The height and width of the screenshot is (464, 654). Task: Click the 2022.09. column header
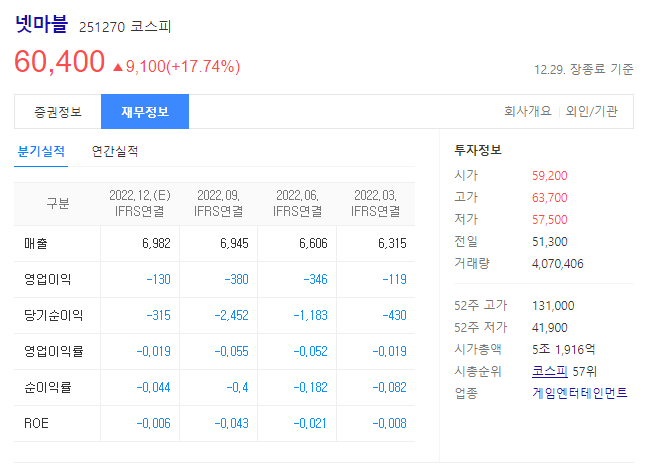(x=218, y=203)
